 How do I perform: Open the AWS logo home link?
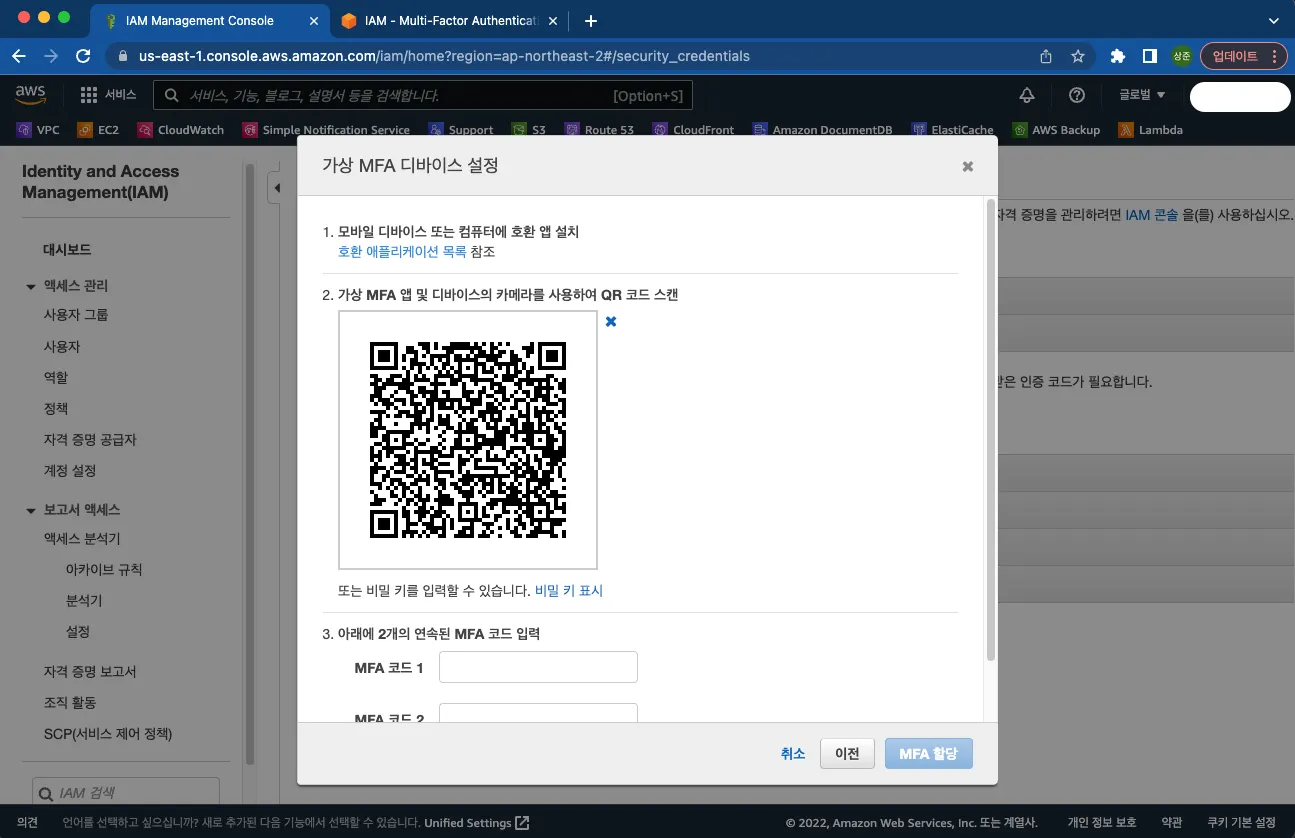31,95
